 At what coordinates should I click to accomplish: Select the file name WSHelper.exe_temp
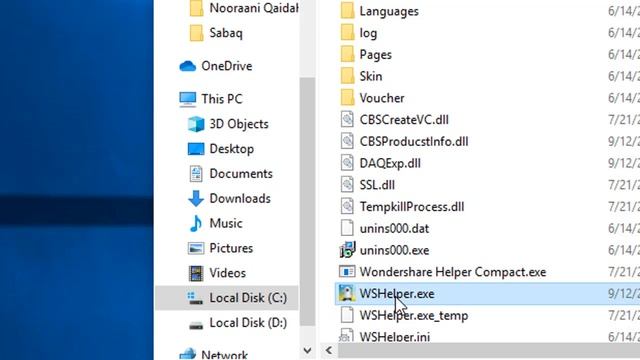(413, 316)
